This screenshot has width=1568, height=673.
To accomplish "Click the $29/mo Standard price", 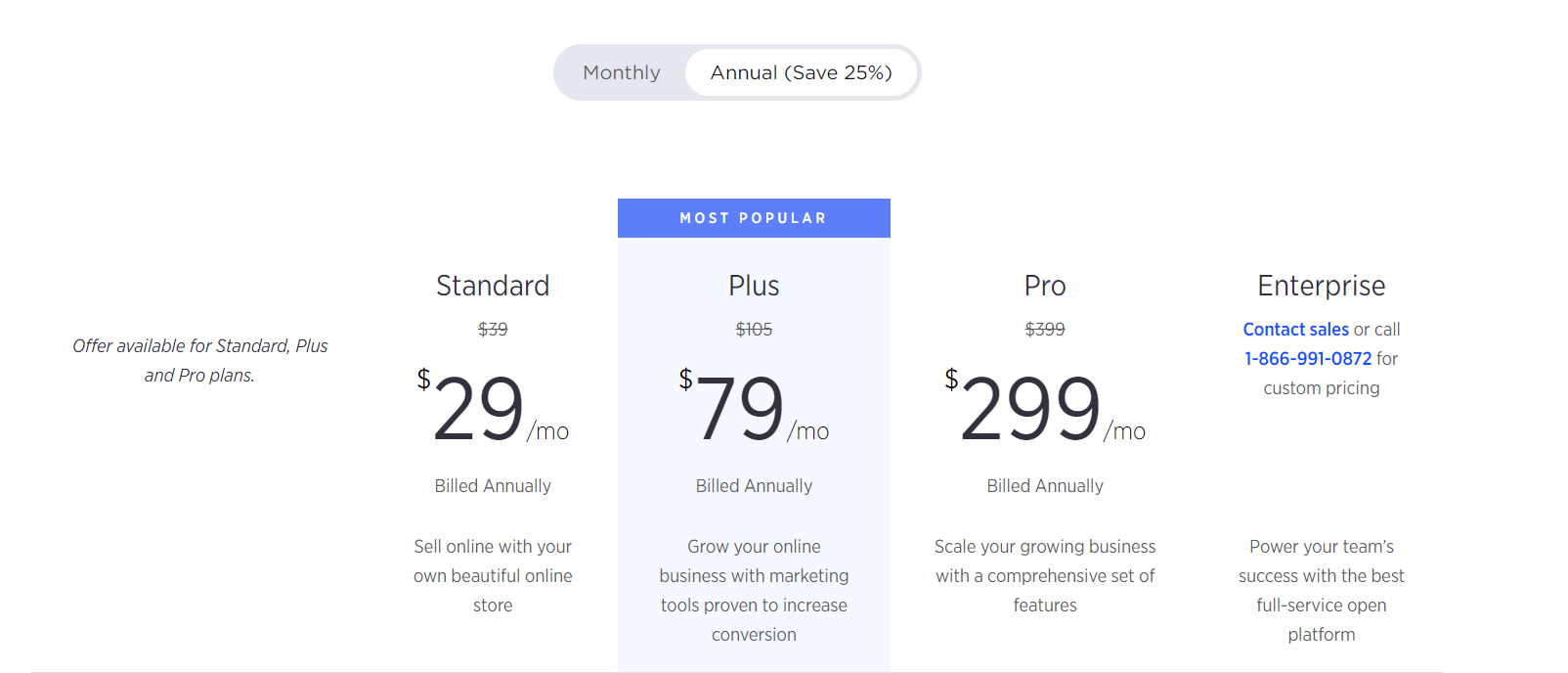I will pyautogui.click(x=493, y=407).
